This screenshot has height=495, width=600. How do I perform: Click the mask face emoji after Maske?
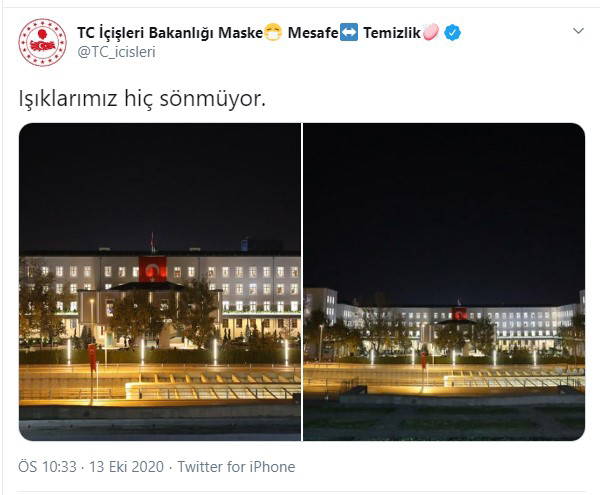click(x=273, y=32)
